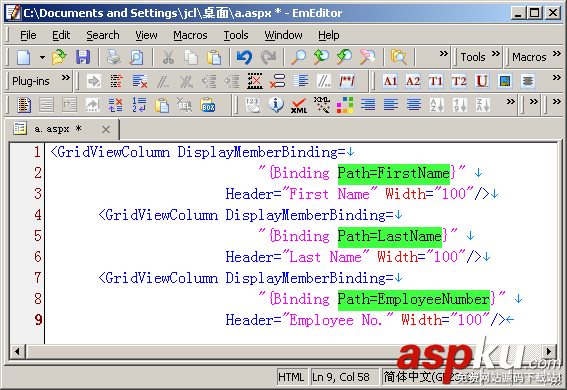Click the Macros toolbar label
The height and width of the screenshot is (390, 567).
(x=529, y=57)
